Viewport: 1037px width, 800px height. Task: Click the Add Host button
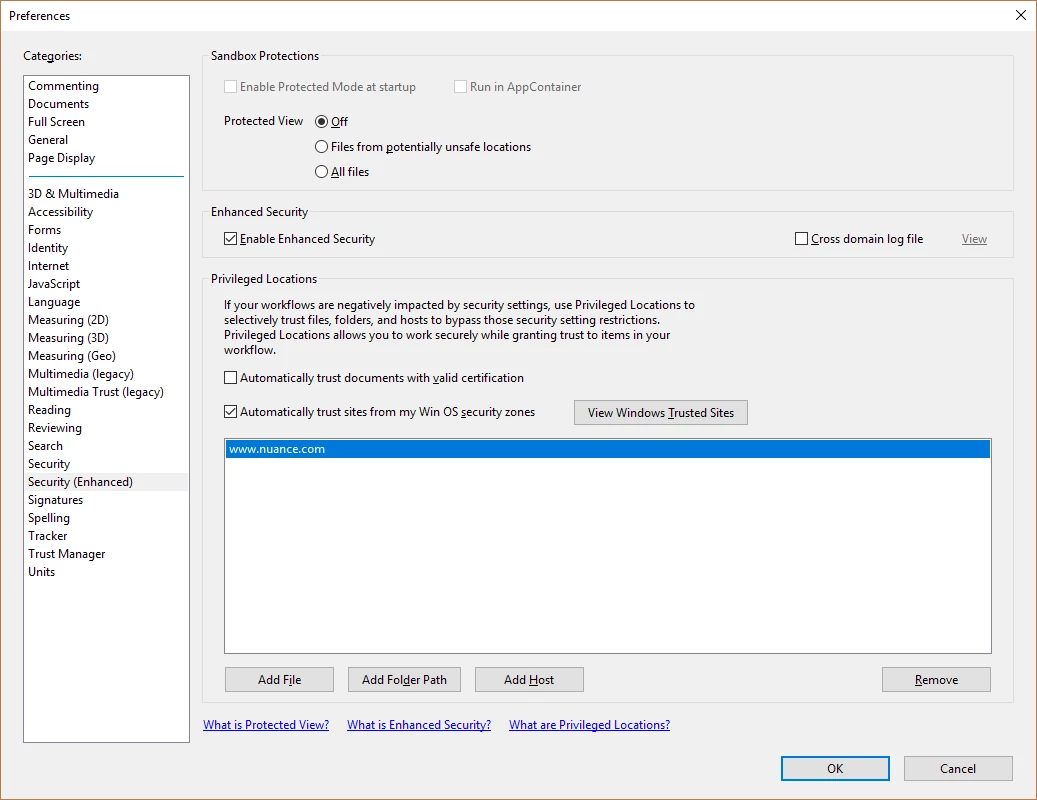tap(529, 680)
